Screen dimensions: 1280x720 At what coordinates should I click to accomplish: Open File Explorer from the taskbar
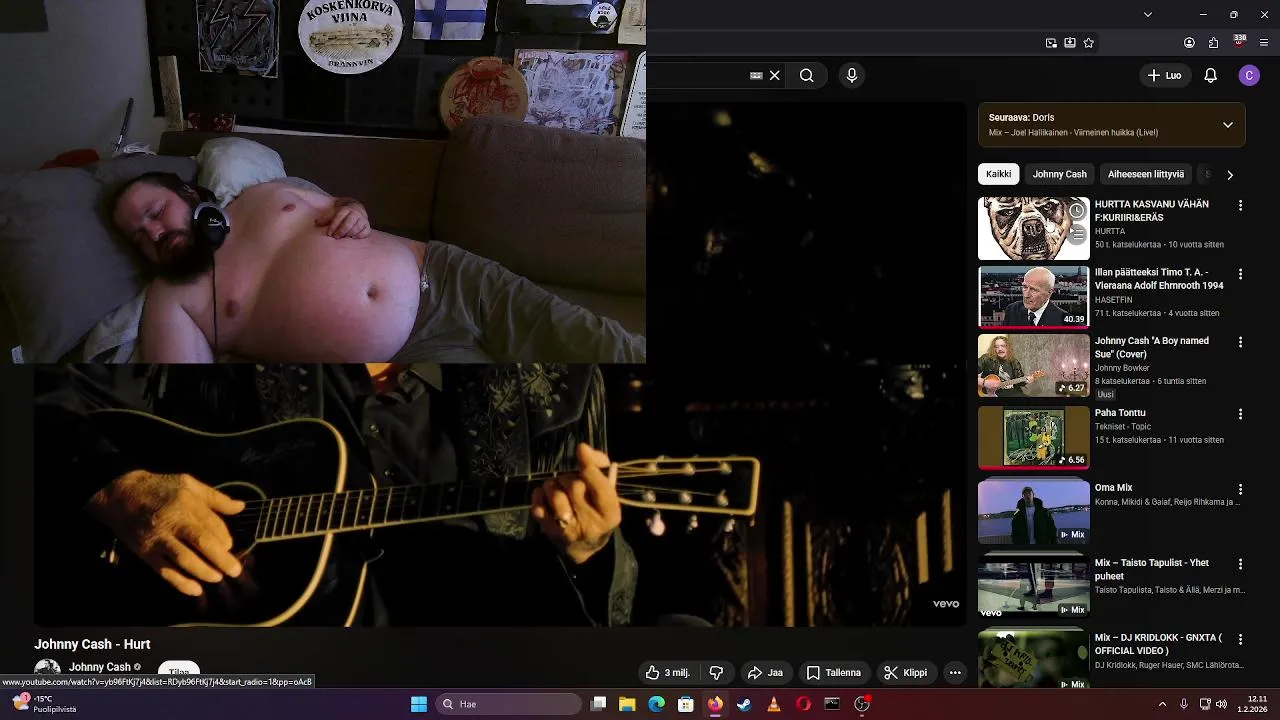(627, 704)
